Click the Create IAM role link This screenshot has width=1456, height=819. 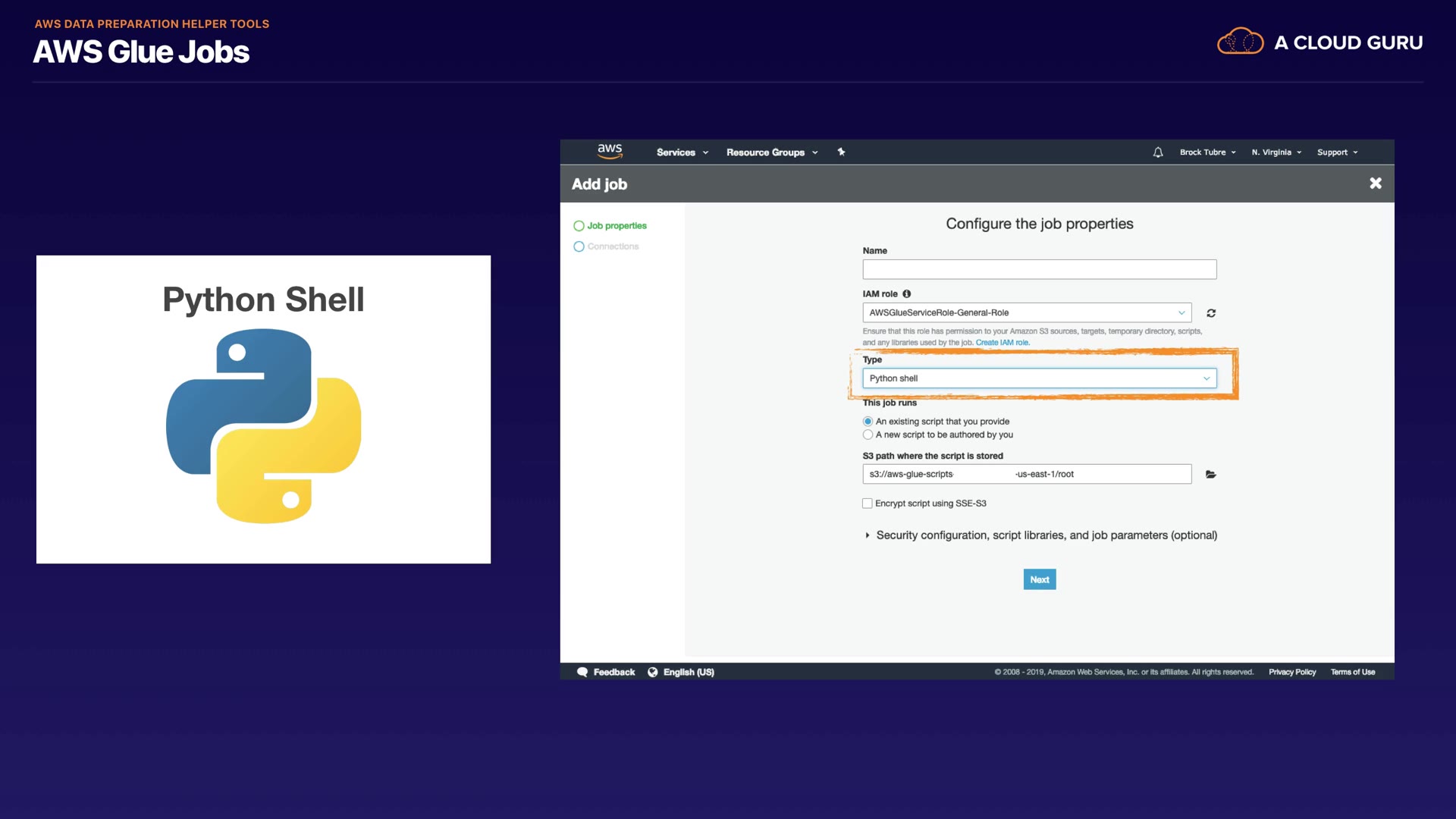tap(1002, 343)
